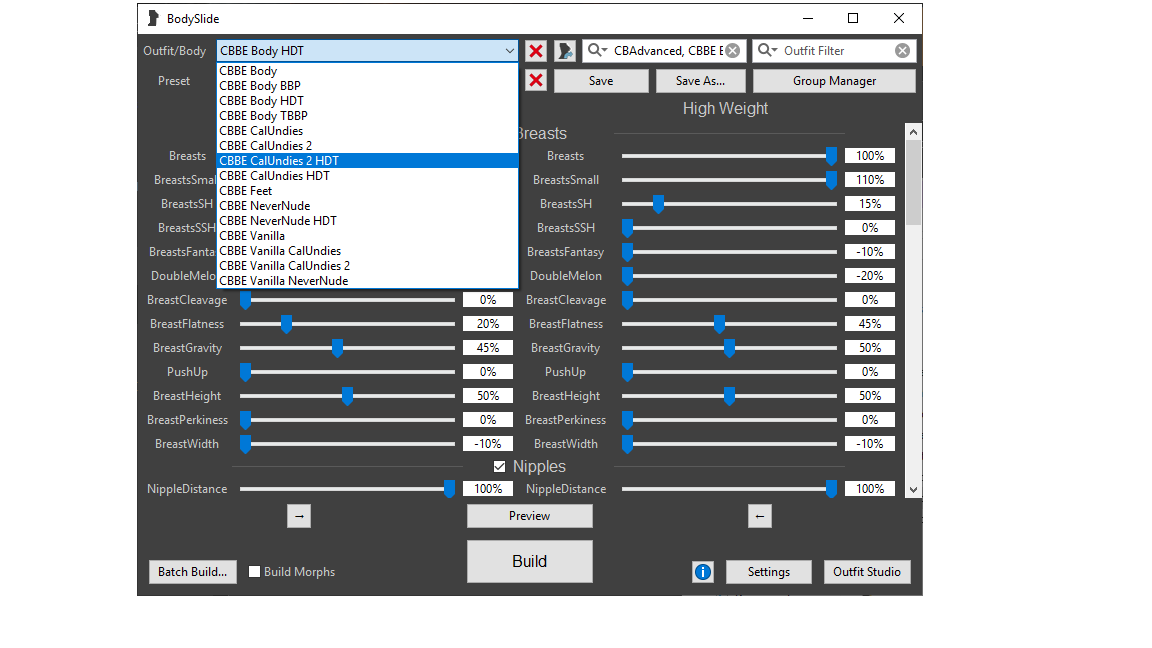Copy high weight values to low with left arrow

click(x=760, y=516)
